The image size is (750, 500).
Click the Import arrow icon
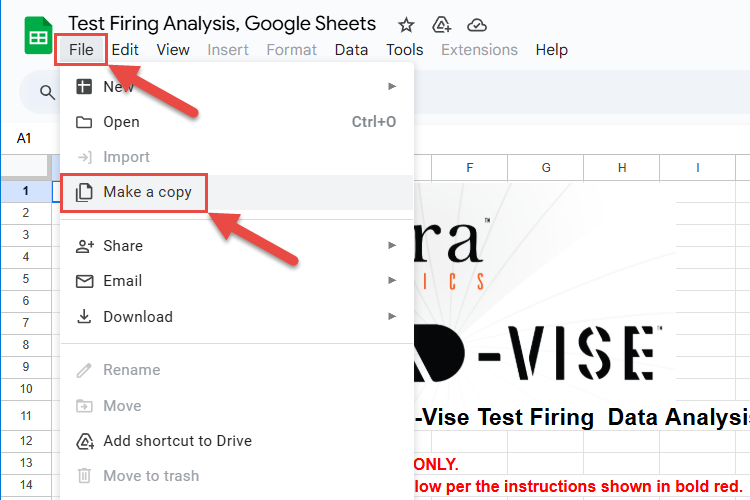(x=84, y=157)
